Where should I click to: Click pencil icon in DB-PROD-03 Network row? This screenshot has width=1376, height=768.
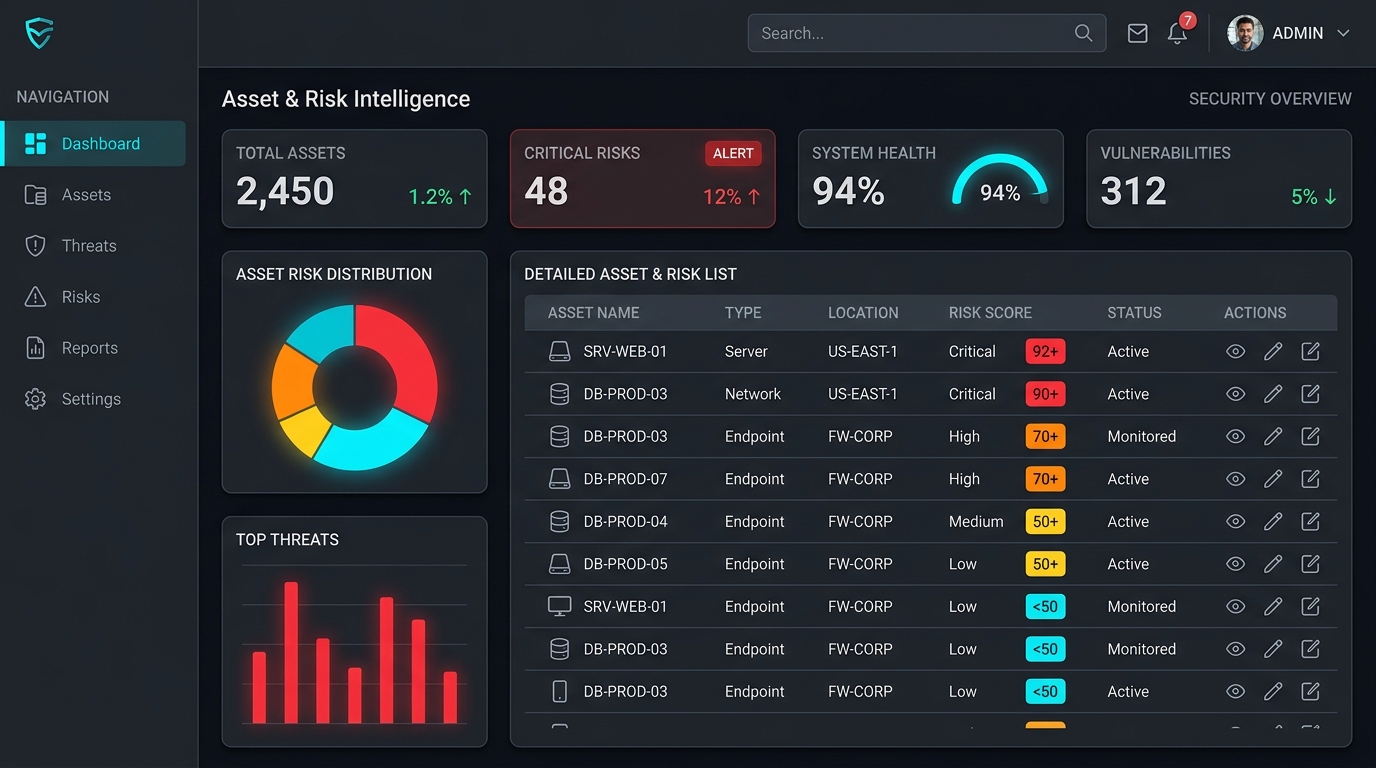coord(1273,394)
